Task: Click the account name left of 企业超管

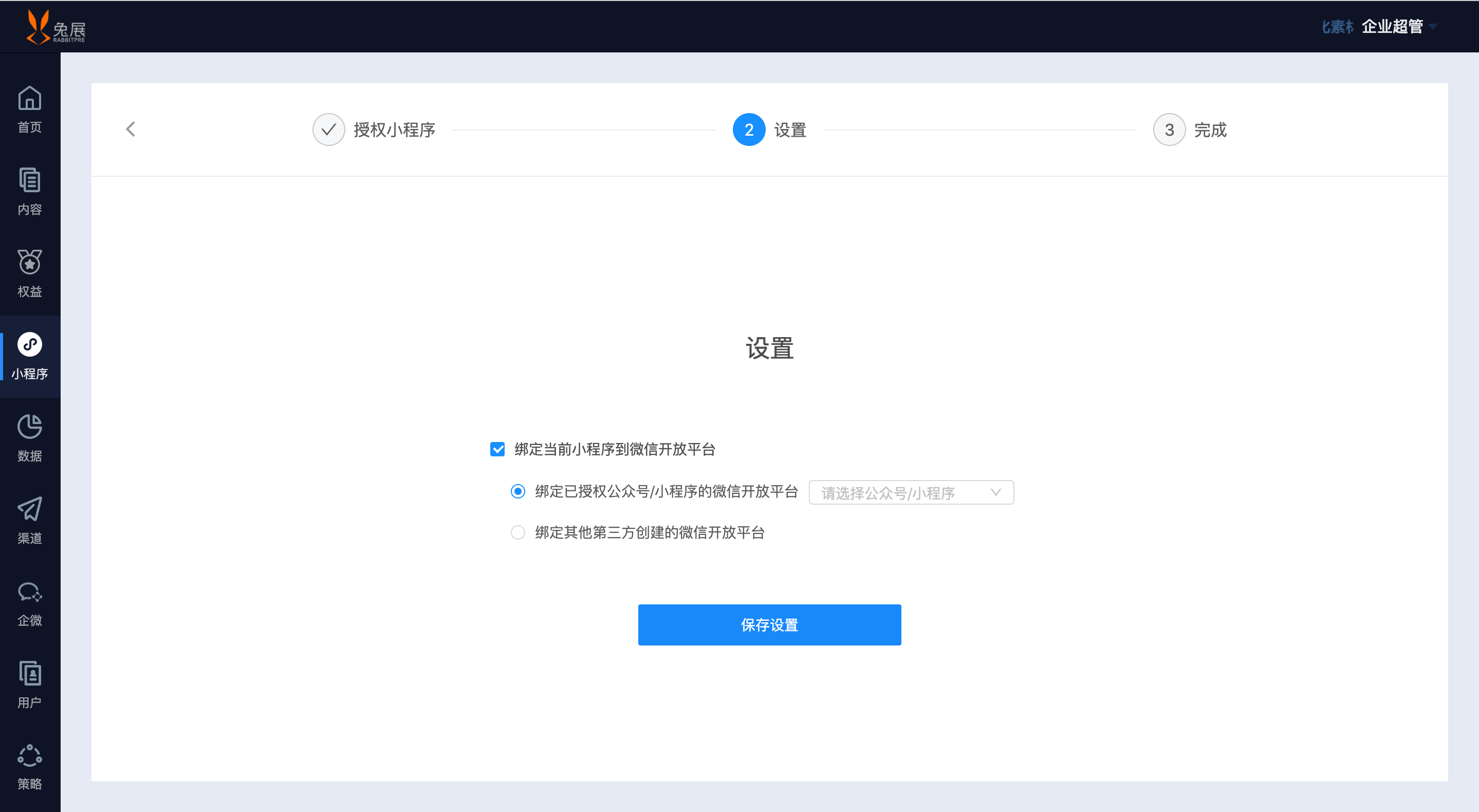Action: coord(1338,27)
